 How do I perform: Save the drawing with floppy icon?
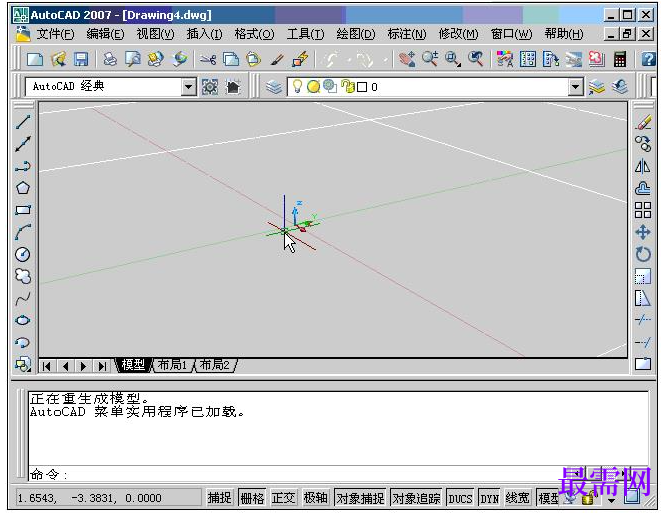[x=81, y=59]
